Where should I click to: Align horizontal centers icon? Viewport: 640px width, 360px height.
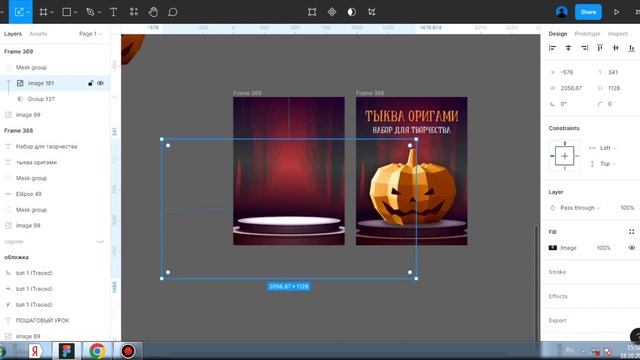click(568, 48)
